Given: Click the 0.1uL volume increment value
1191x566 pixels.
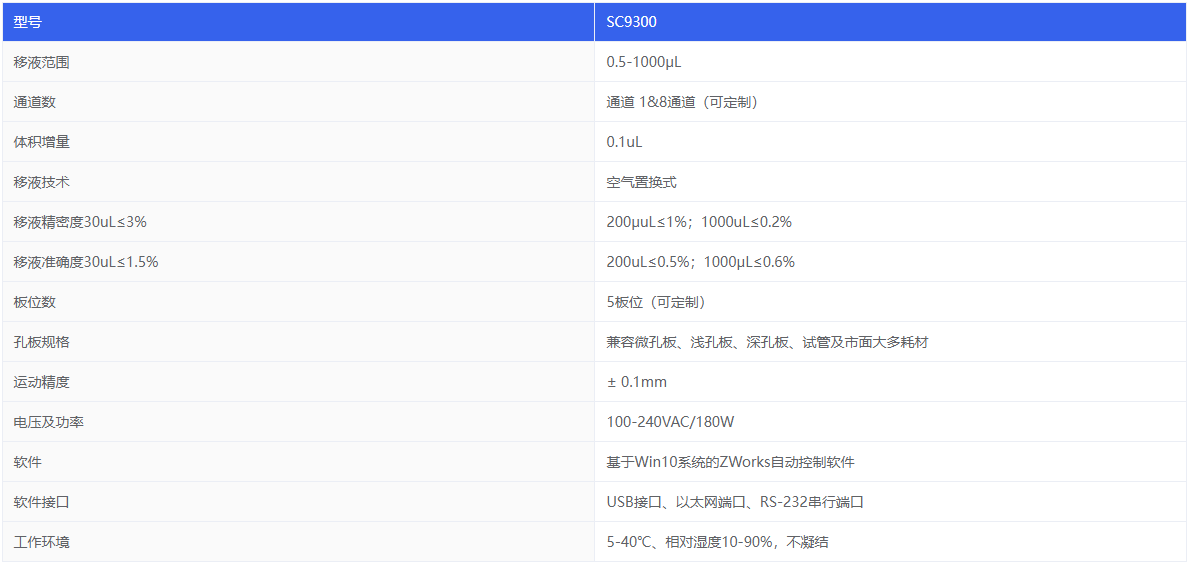Looking at the screenshot, I should tap(624, 142).
